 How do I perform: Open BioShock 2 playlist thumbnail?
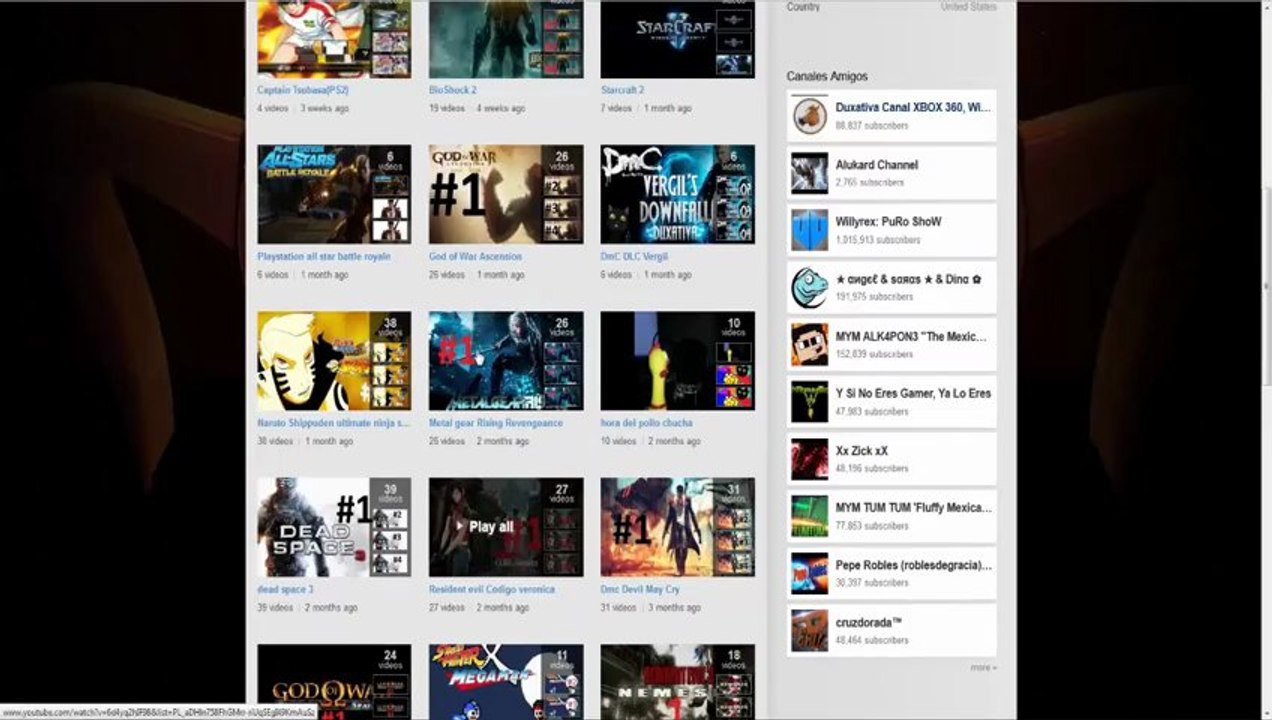(506, 39)
